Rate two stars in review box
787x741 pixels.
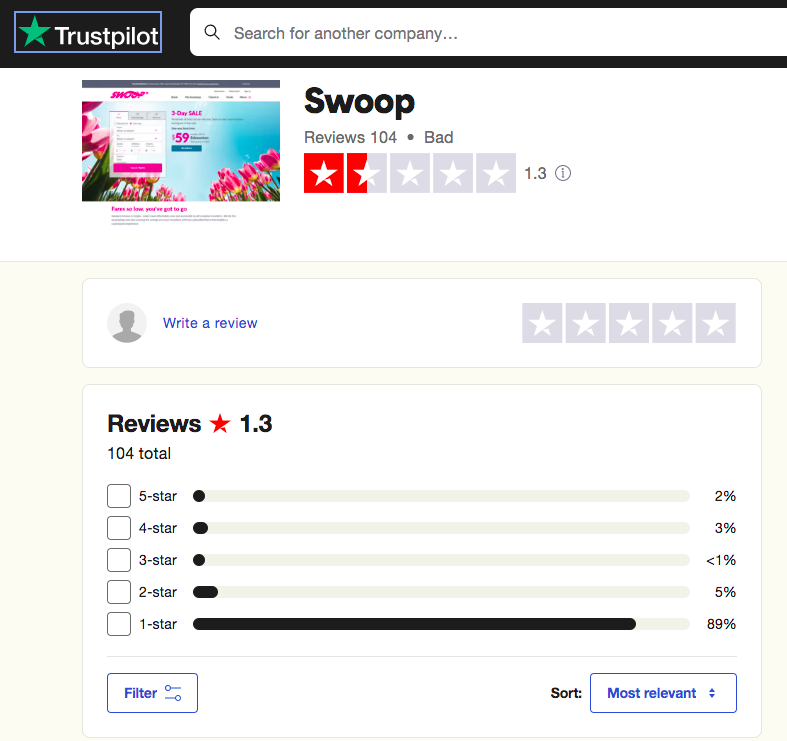tap(585, 323)
